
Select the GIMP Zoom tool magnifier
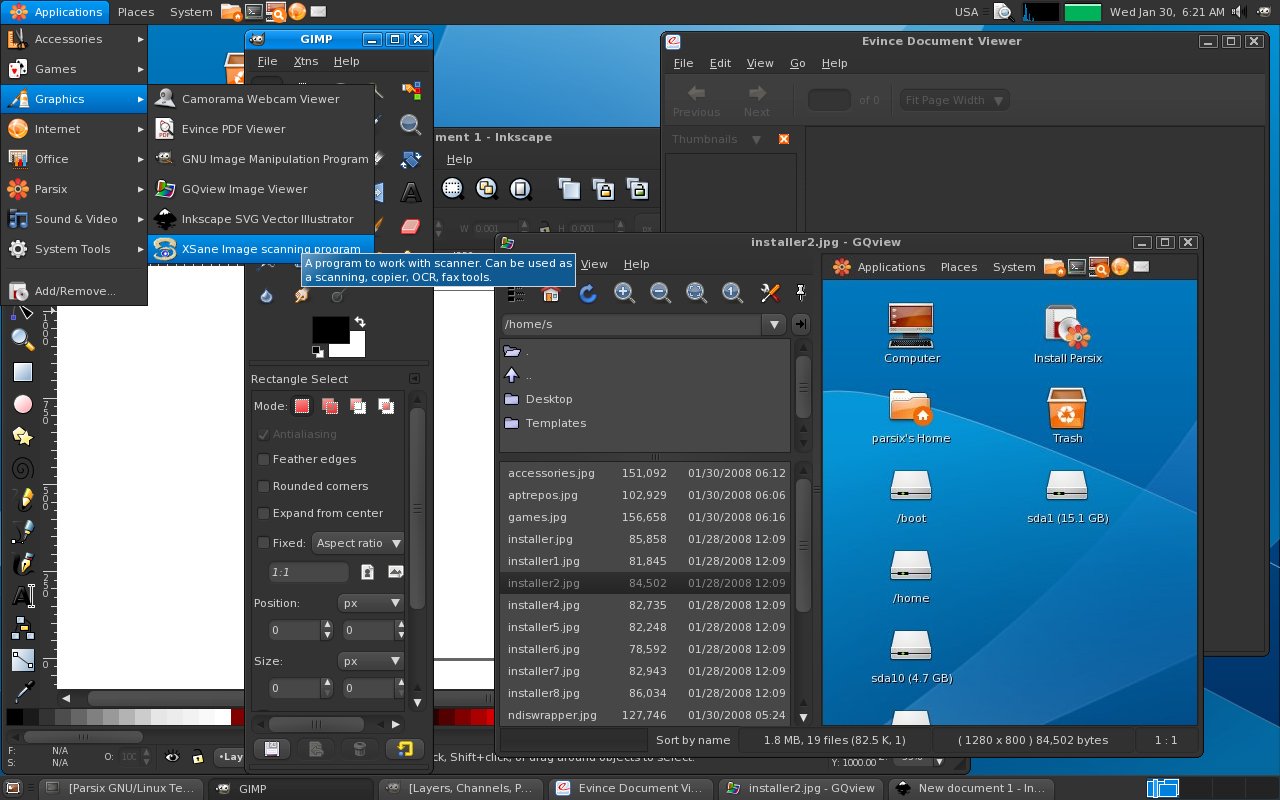410,124
